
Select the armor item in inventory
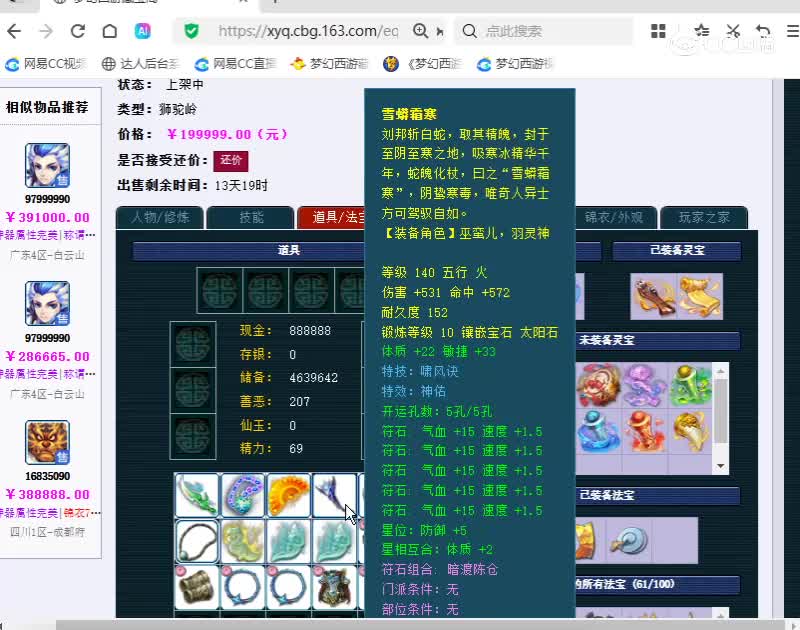tap(334, 587)
